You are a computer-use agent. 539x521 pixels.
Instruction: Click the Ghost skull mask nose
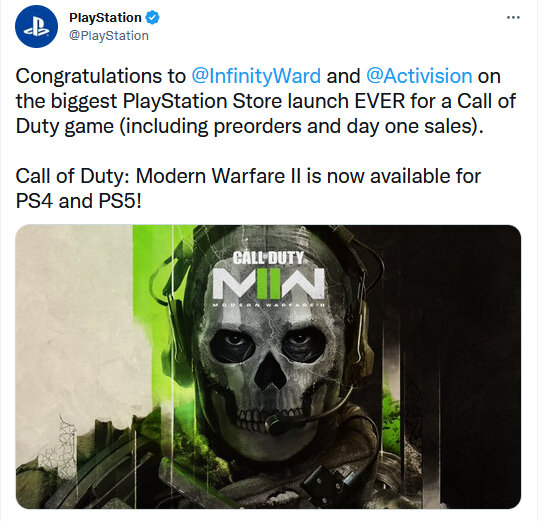tap(270, 371)
